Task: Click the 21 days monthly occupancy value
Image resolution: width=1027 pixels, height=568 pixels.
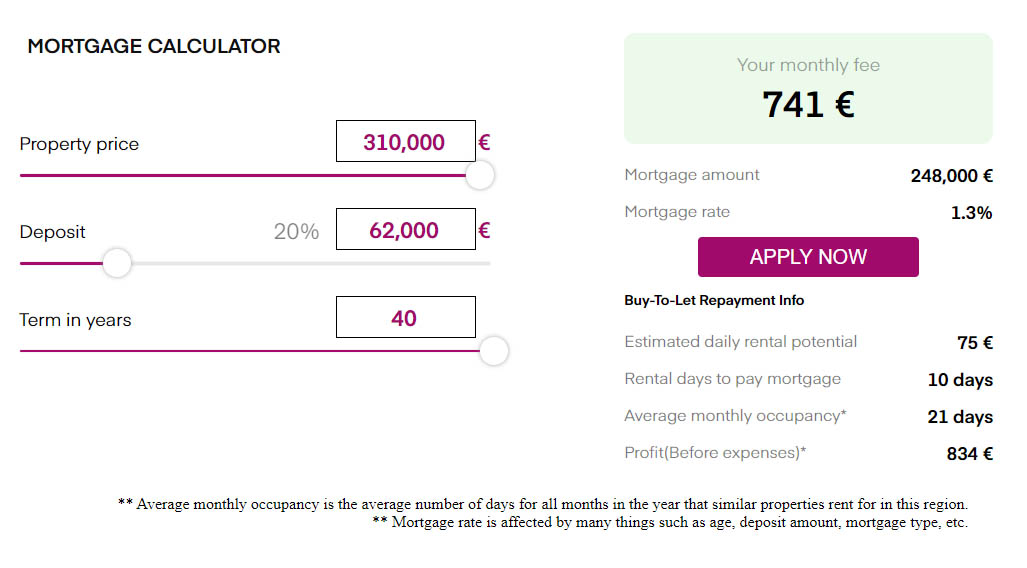Action: click(960, 417)
